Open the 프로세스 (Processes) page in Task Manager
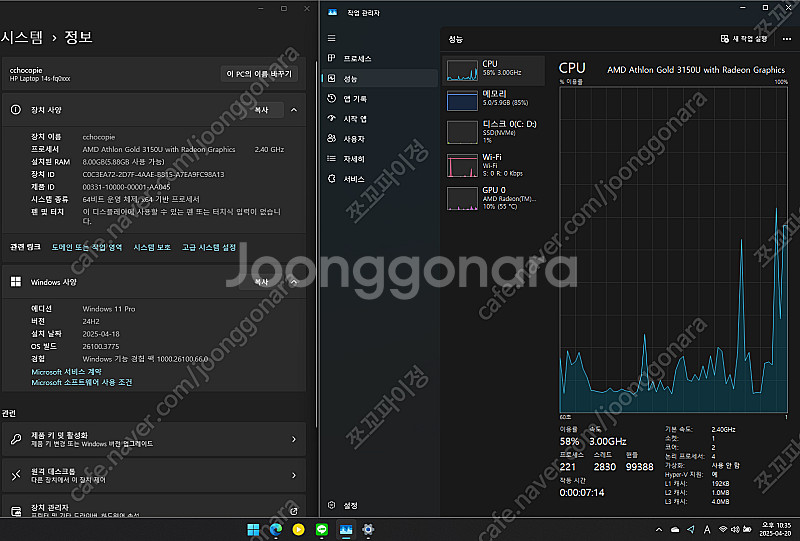The height and width of the screenshot is (541, 800). click(x=380, y=59)
